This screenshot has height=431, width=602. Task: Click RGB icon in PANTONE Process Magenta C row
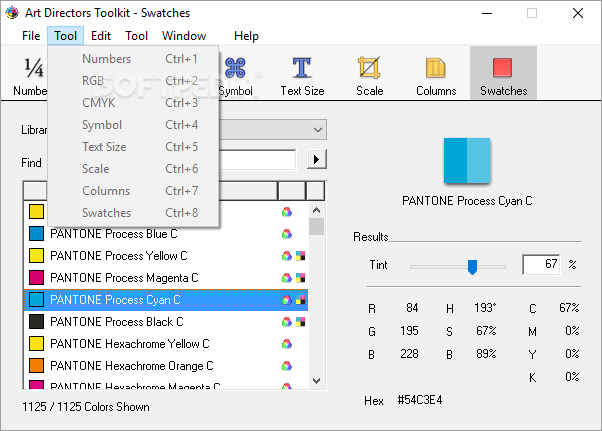(x=287, y=277)
